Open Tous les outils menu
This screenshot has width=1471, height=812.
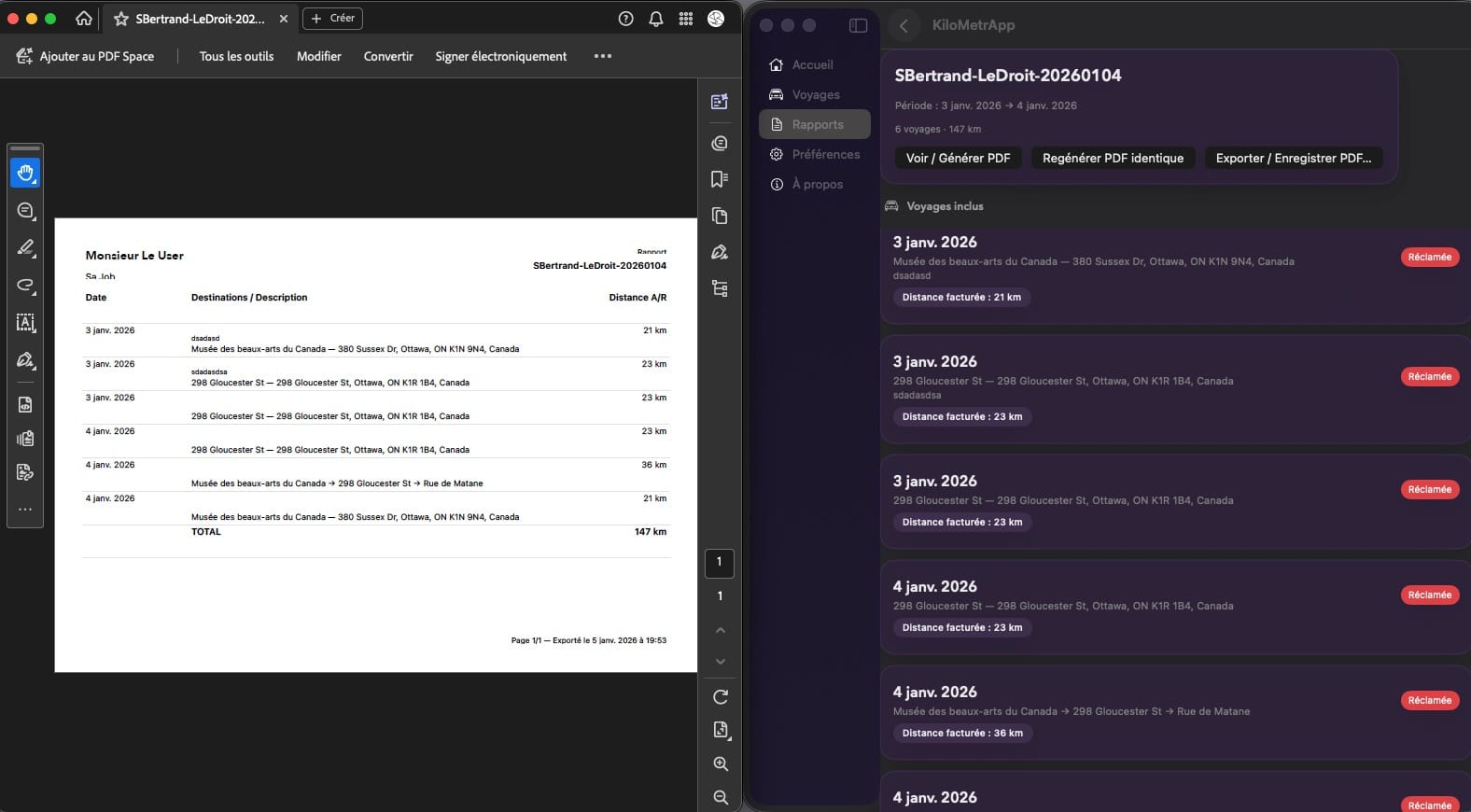pyautogui.click(x=236, y=56)
